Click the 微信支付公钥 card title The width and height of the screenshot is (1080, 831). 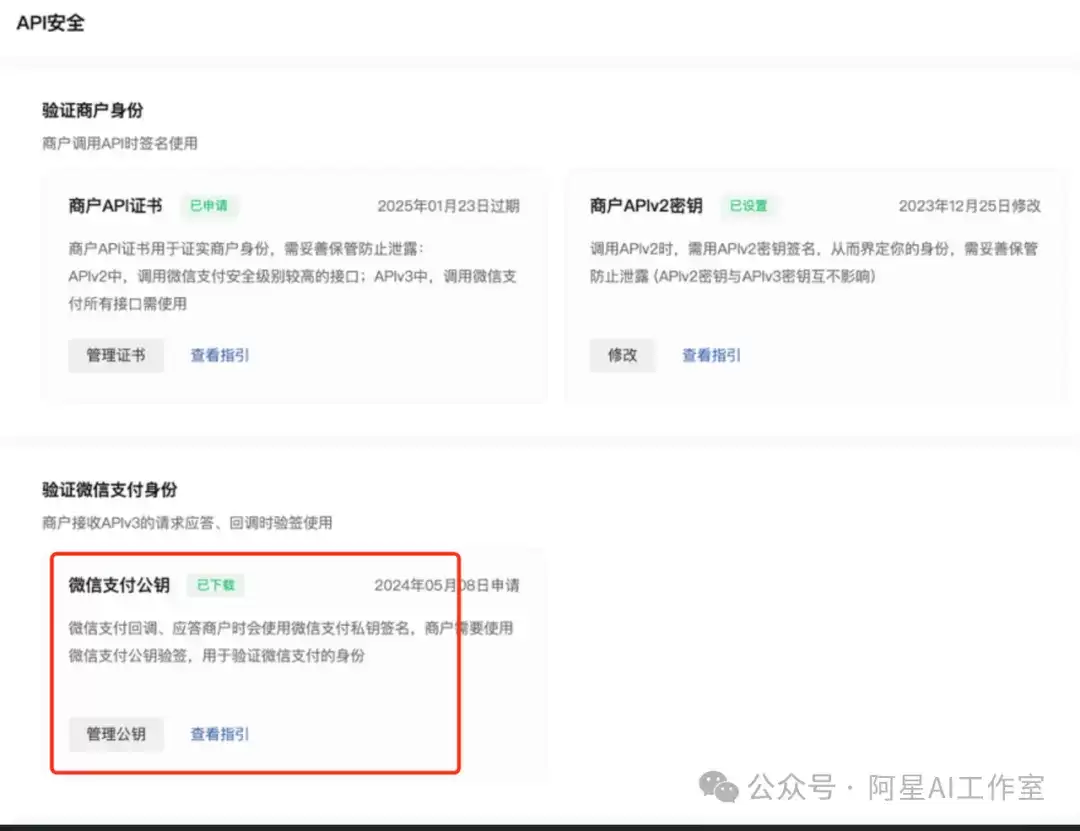119,585
